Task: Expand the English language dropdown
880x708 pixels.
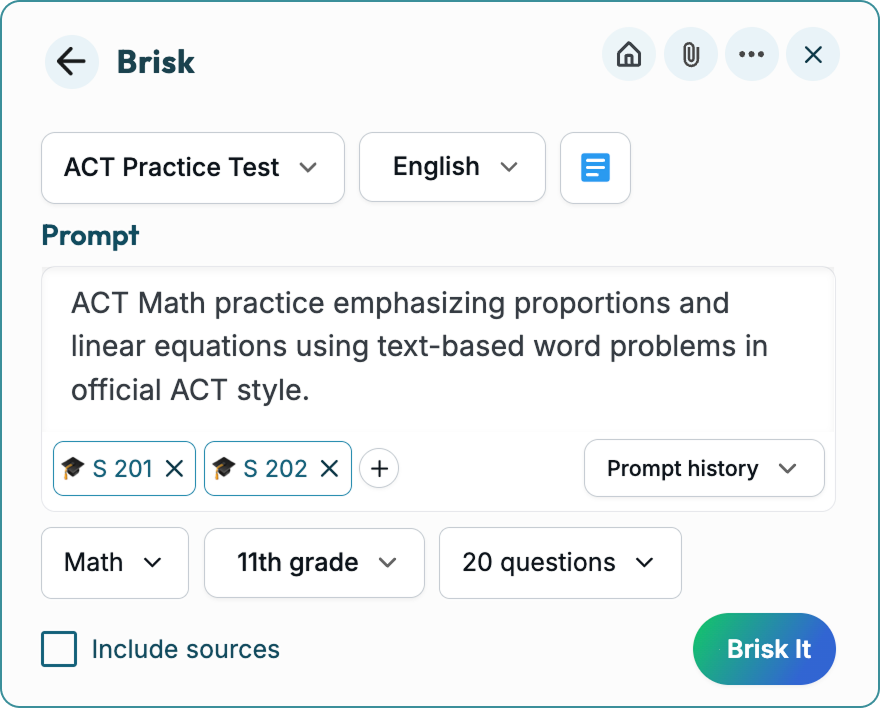Action: pyautogui.click(x=452, y=168)
